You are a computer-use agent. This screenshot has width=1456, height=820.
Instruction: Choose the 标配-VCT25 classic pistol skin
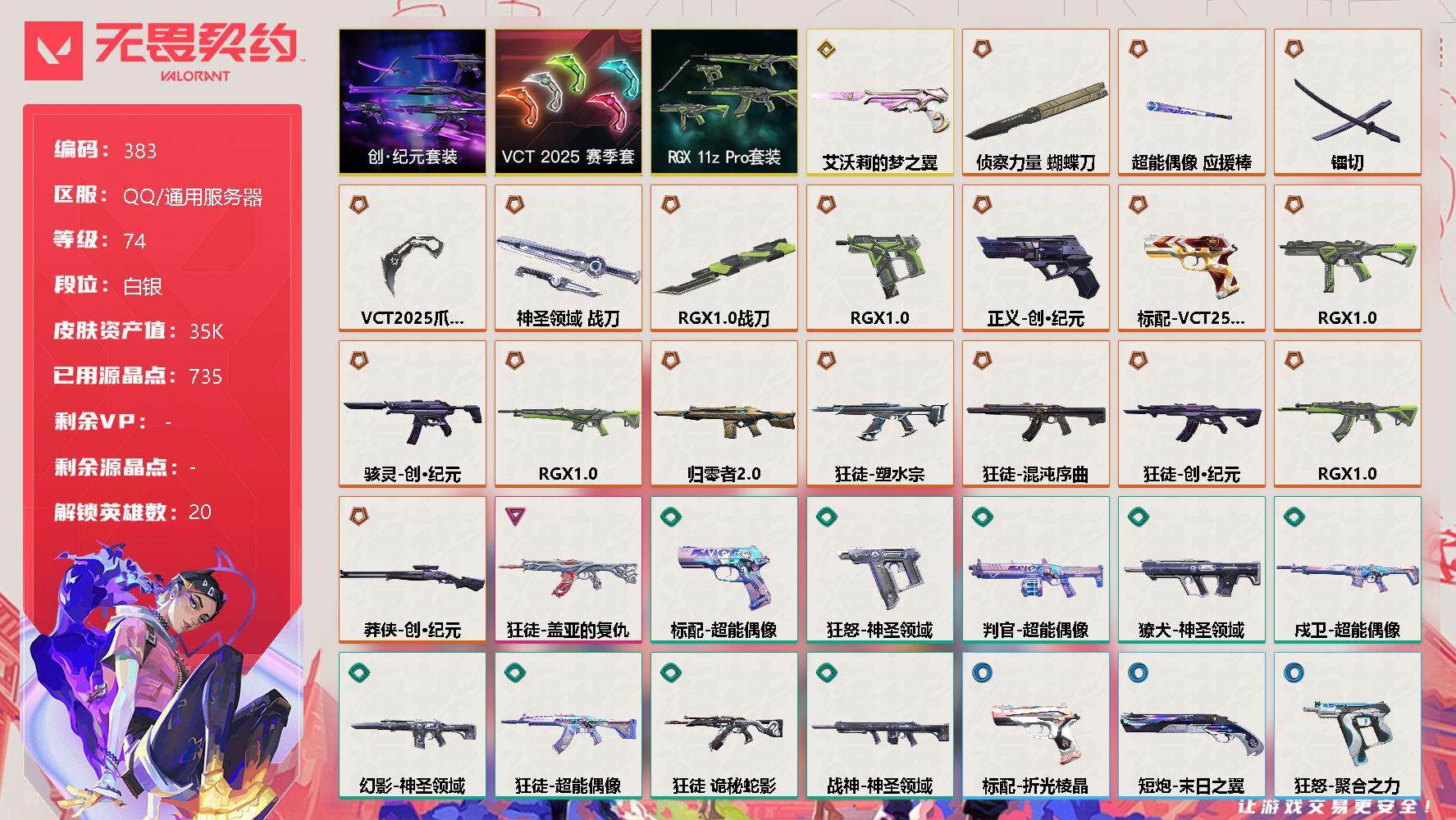pyautogui.click(x=1192, y=257)
